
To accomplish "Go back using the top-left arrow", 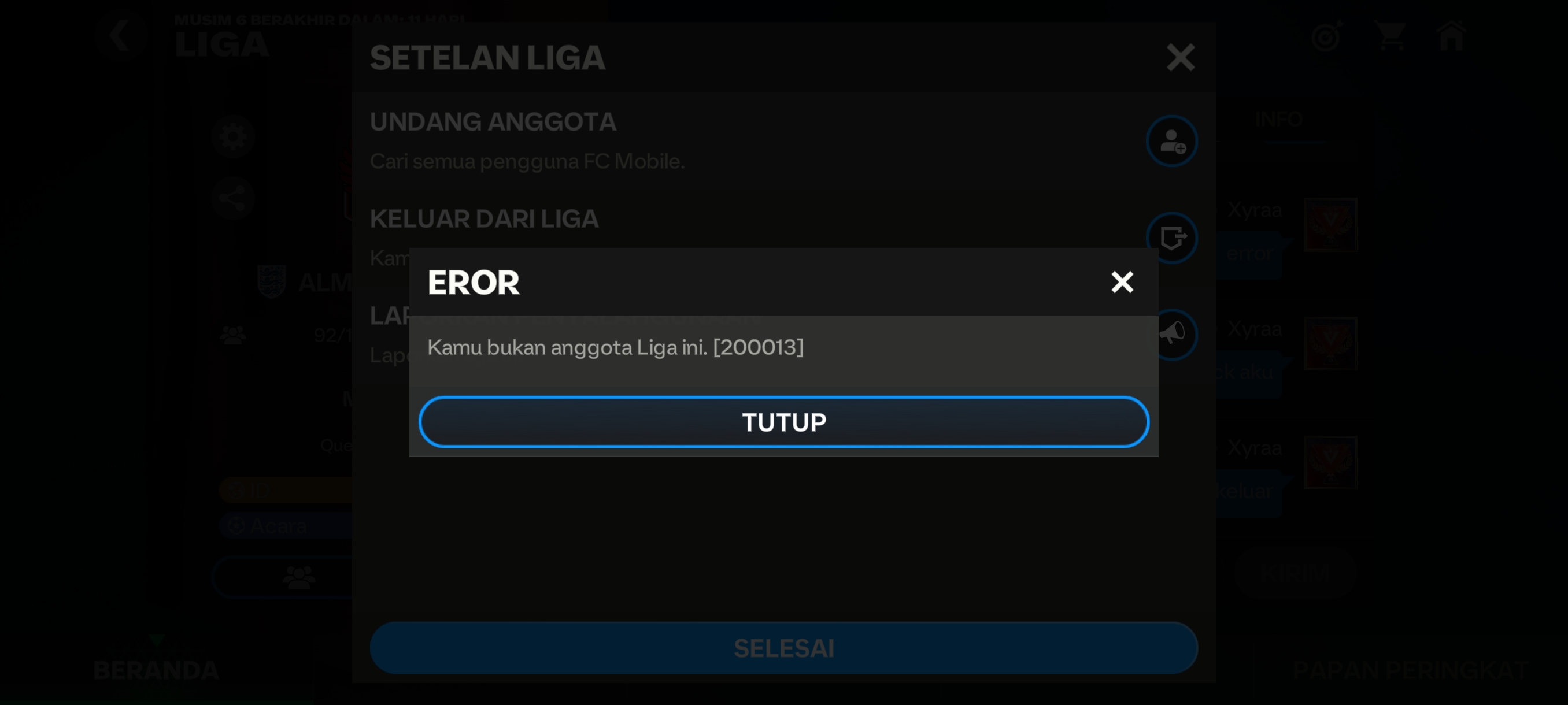I will coord(120,35).
